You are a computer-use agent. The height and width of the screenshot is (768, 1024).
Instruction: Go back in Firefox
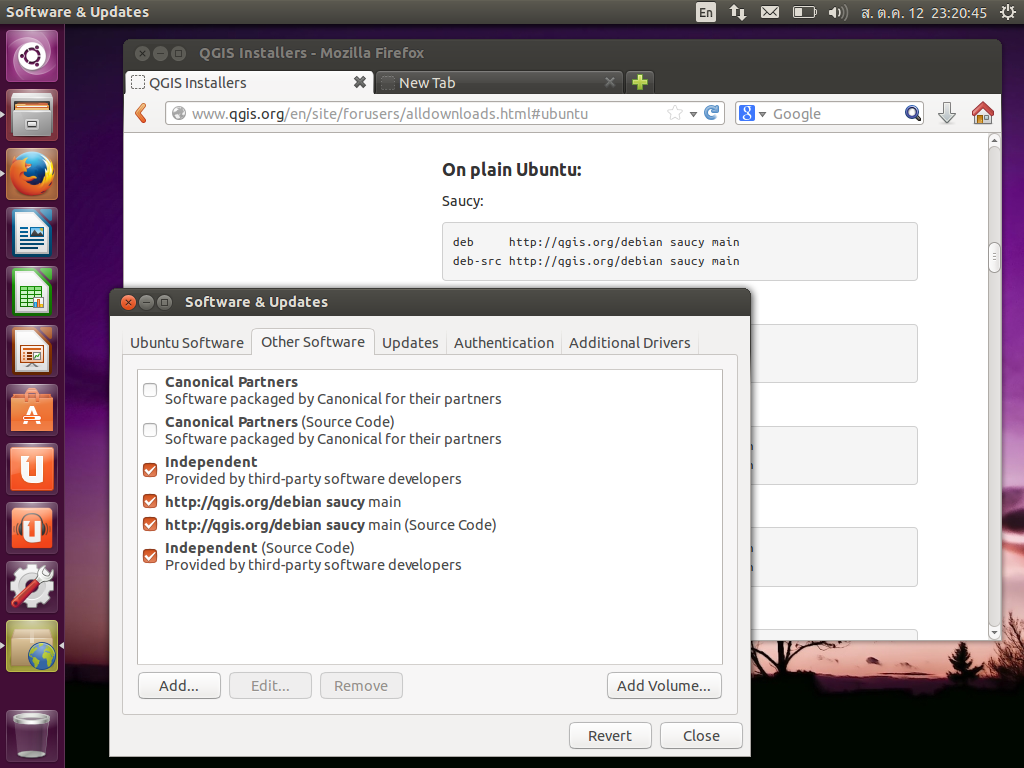coord(141,114)
